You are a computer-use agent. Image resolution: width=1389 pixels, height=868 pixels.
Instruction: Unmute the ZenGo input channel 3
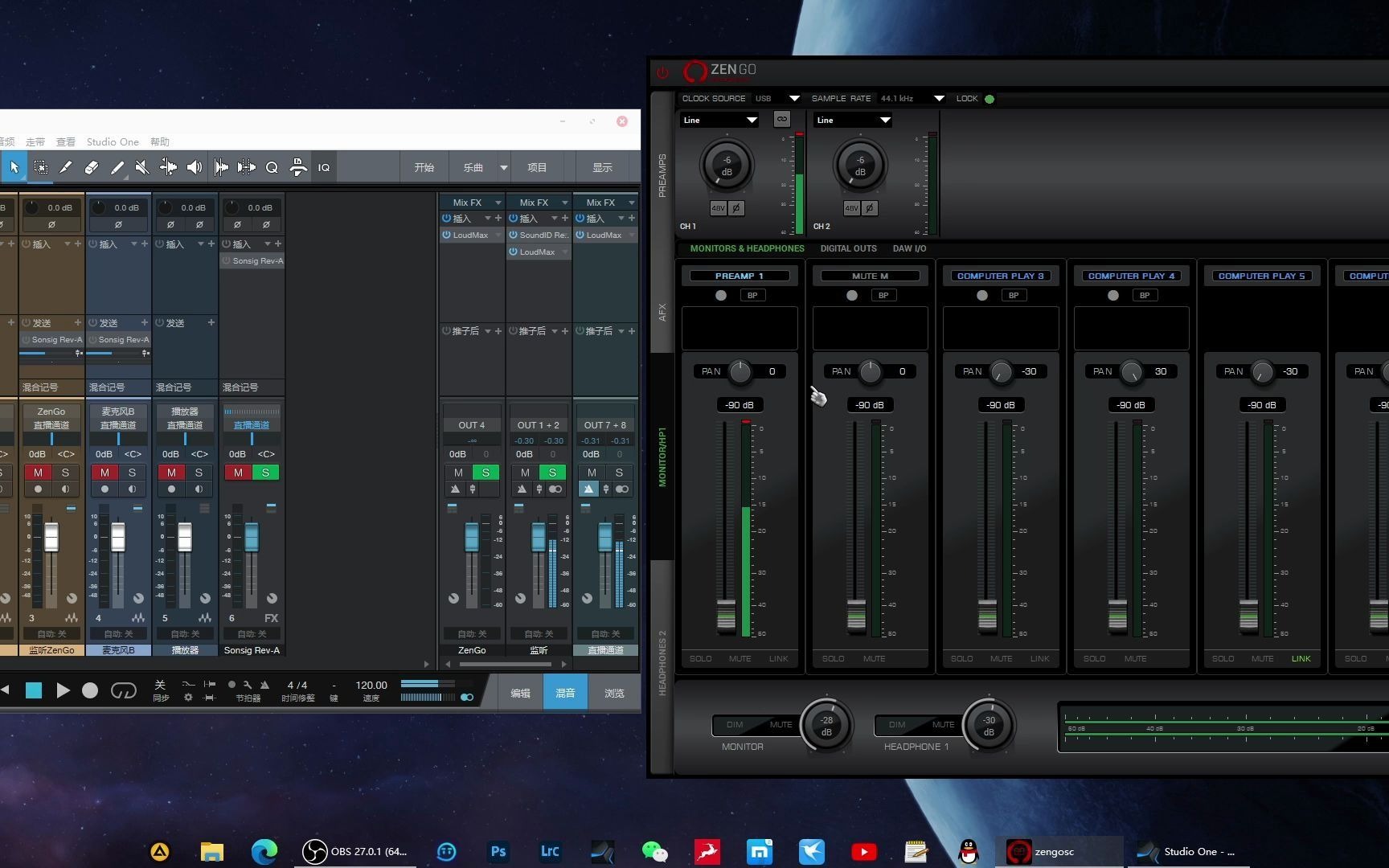coord(38,473)
